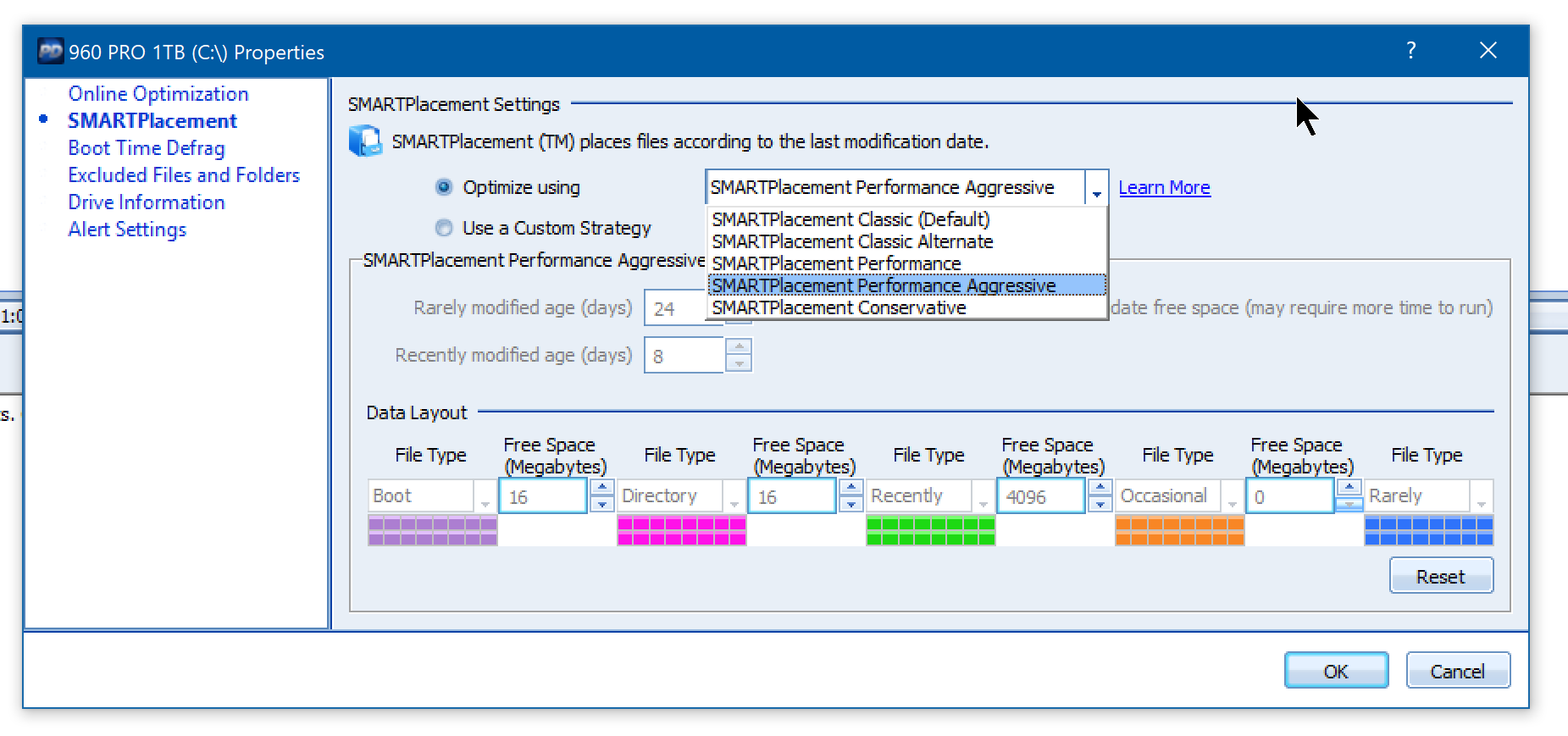Click the purple Boot color bar
Screen dimensions: 1568x736
pyautogui.click(x=433, y=531)
